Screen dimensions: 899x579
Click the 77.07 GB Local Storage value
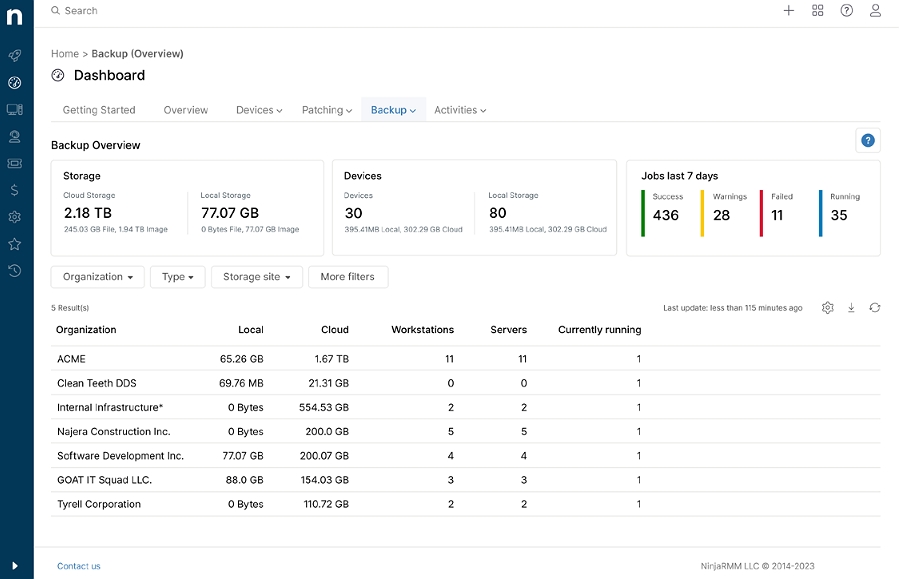(x=230, y=213)
